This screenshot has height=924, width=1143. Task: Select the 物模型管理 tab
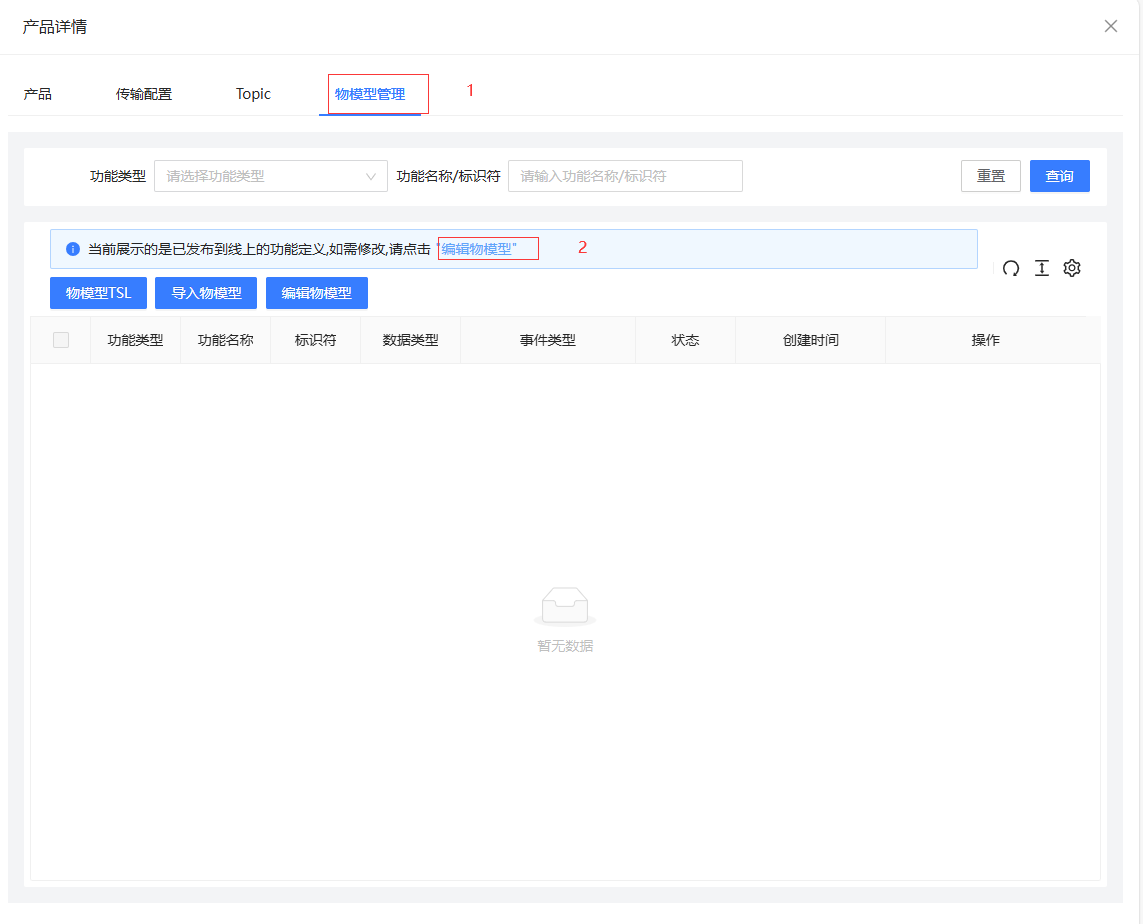370,94
